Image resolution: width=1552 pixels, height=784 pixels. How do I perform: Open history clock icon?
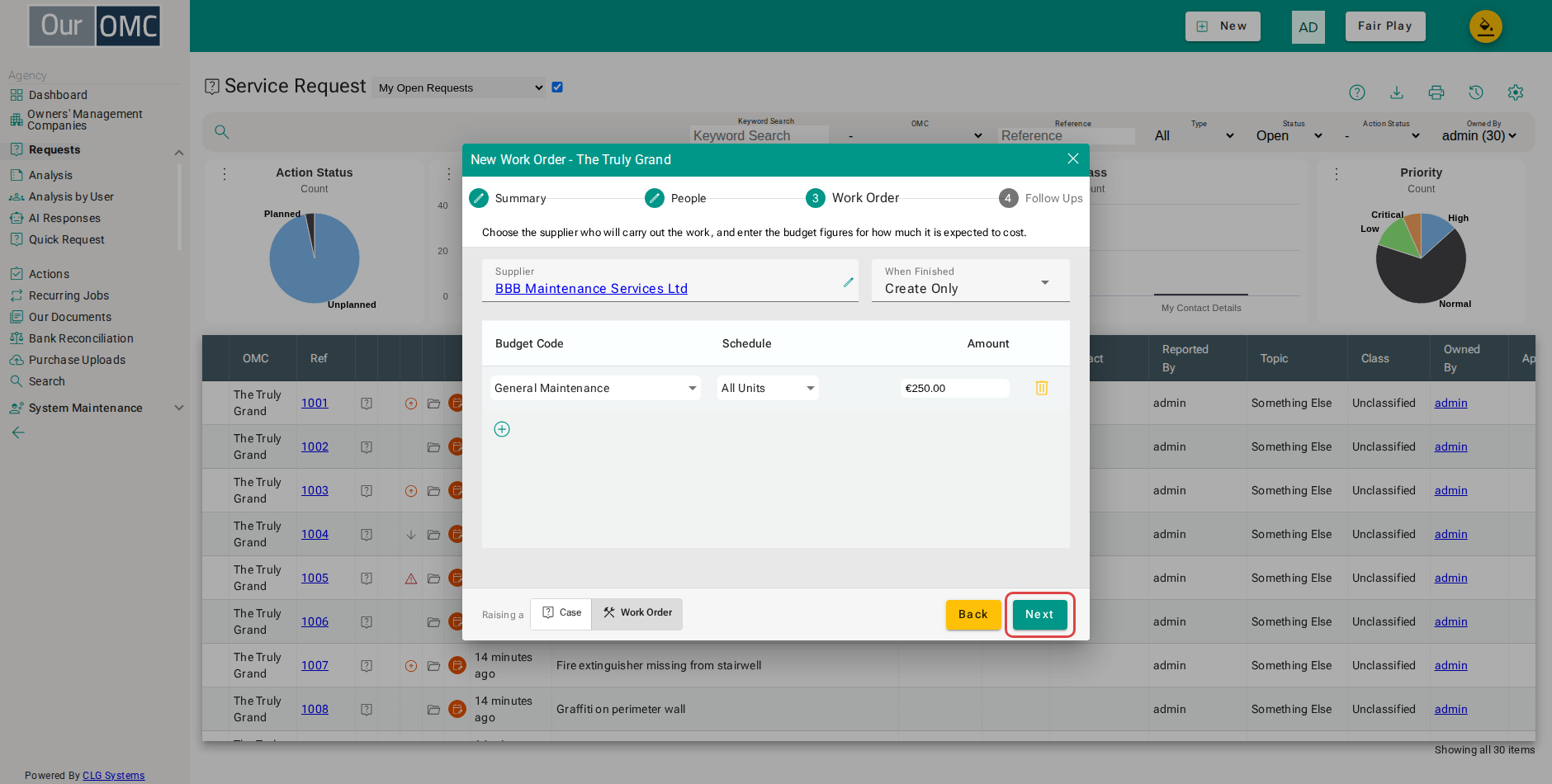[1476, 92]
